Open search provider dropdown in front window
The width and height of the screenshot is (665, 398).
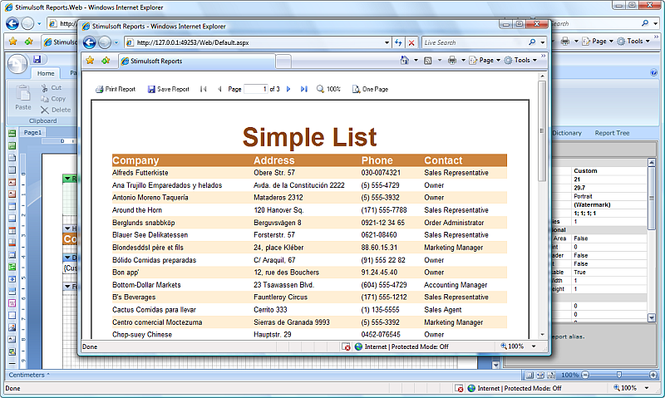542,42
